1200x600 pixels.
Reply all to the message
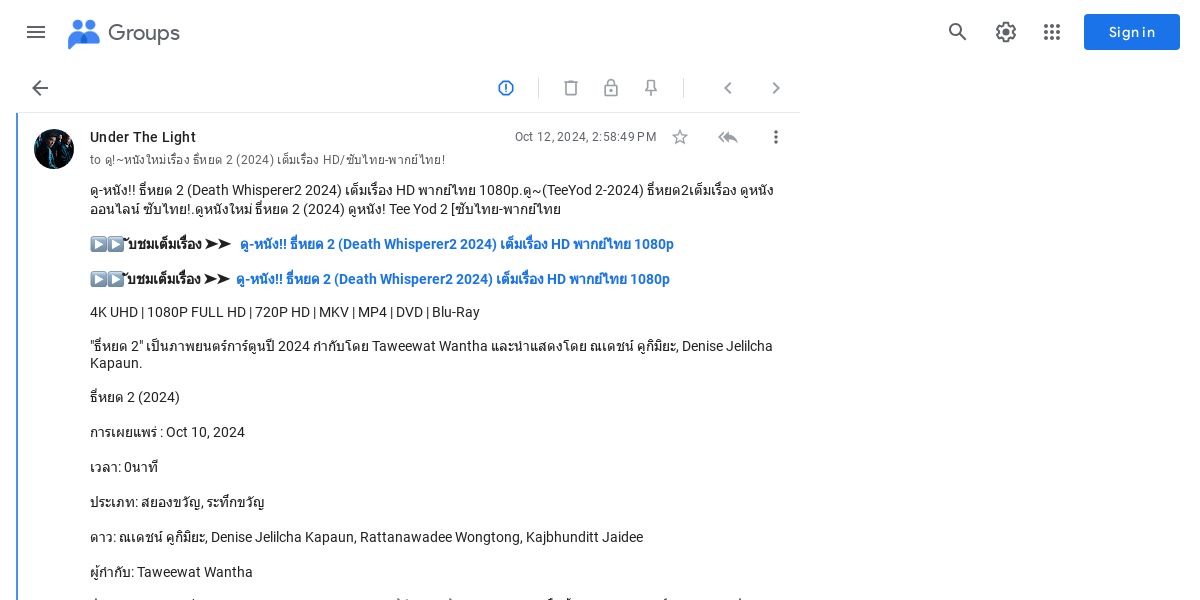tap(728, 137)
